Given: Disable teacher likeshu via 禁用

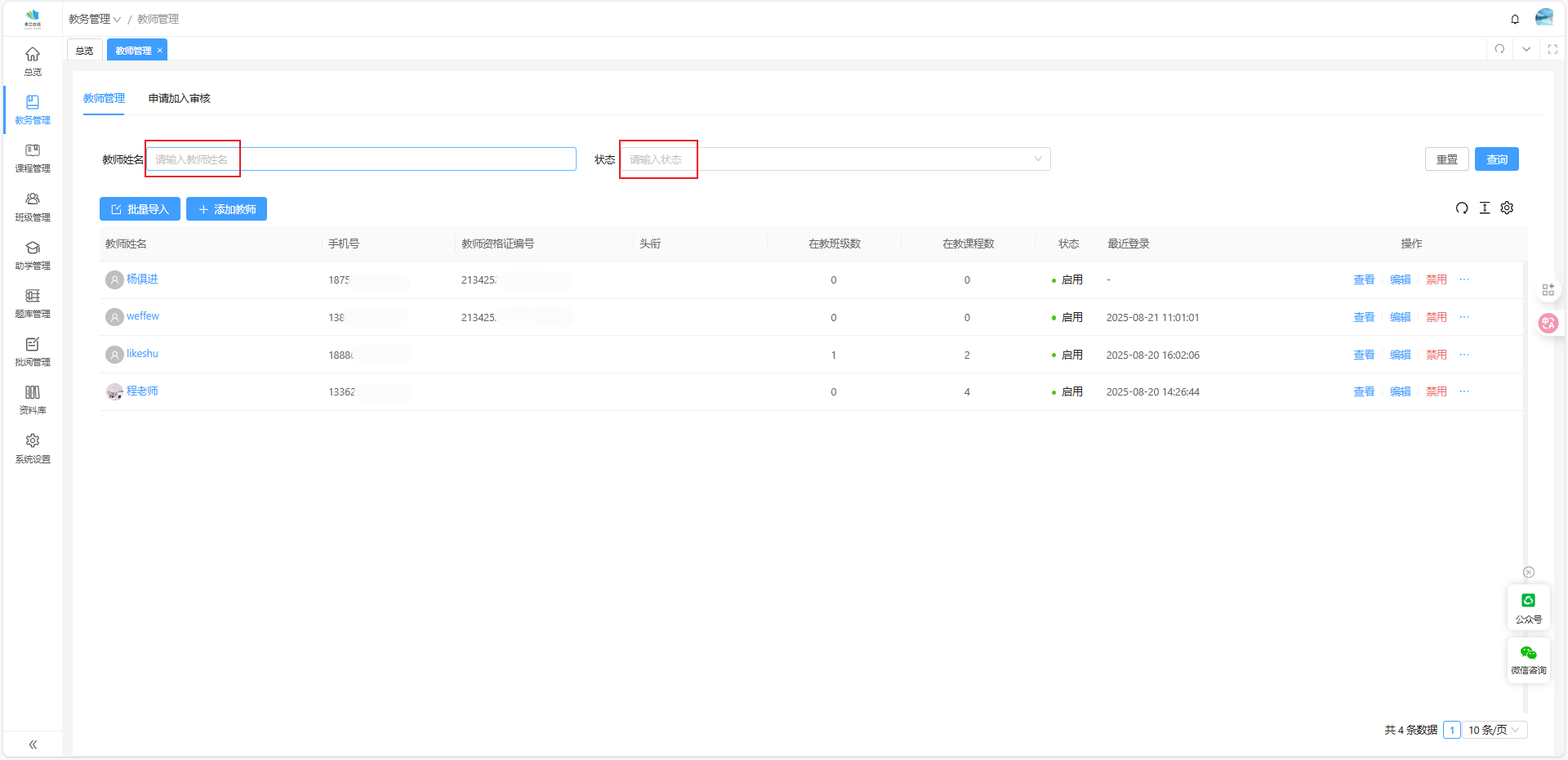Looking at the screenshot, I should click(1436, 355).
